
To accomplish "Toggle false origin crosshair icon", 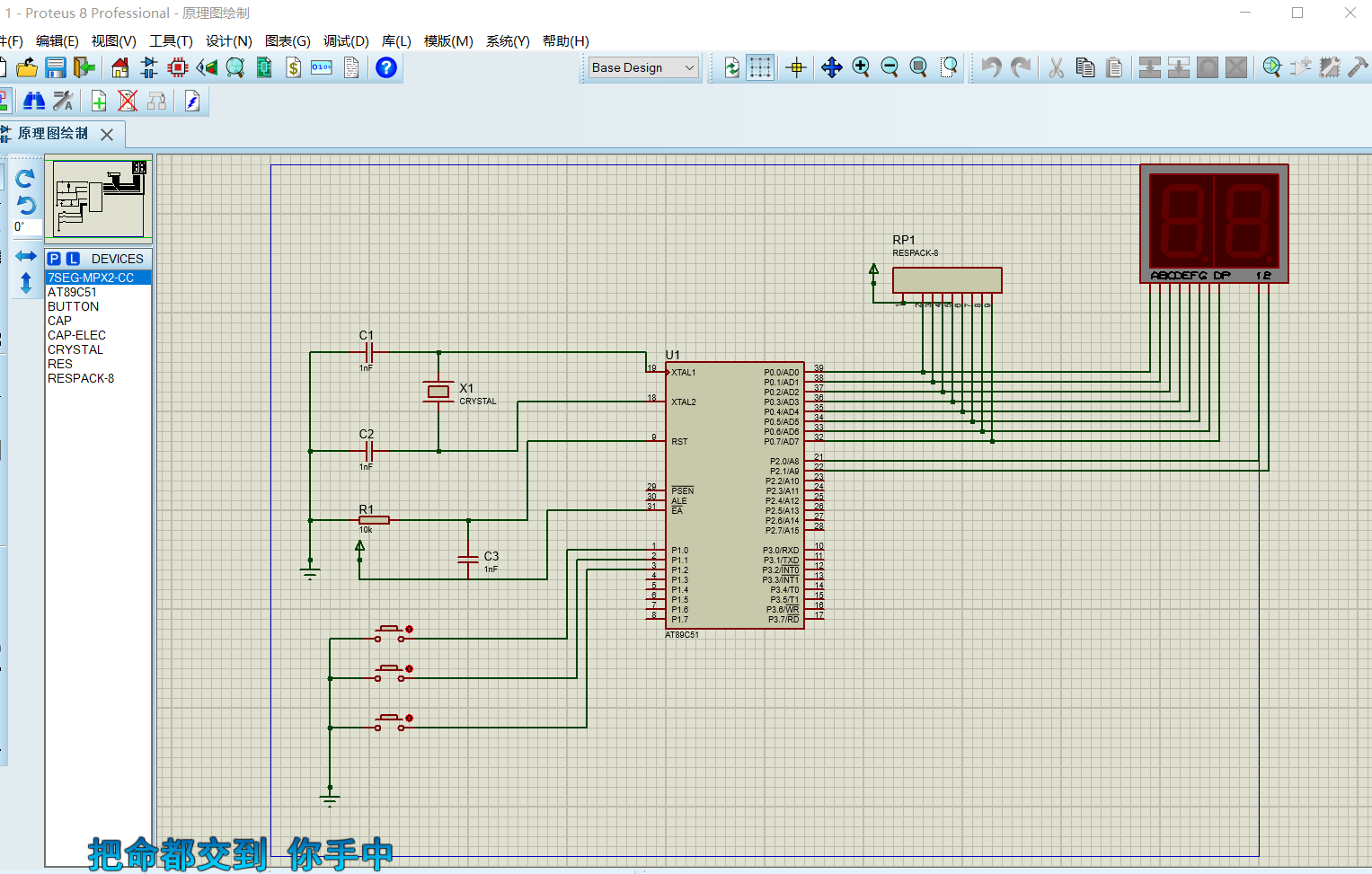I will pos(796,67).
